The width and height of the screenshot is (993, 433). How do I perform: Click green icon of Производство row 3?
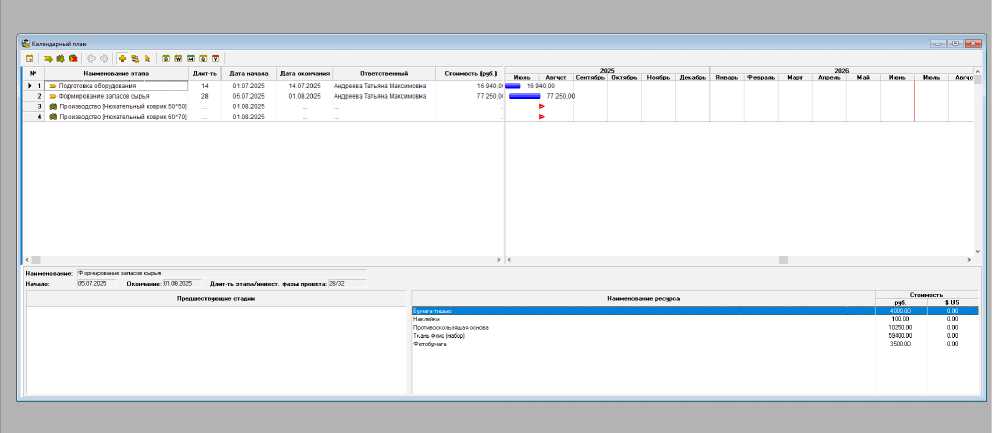[53, 107]
